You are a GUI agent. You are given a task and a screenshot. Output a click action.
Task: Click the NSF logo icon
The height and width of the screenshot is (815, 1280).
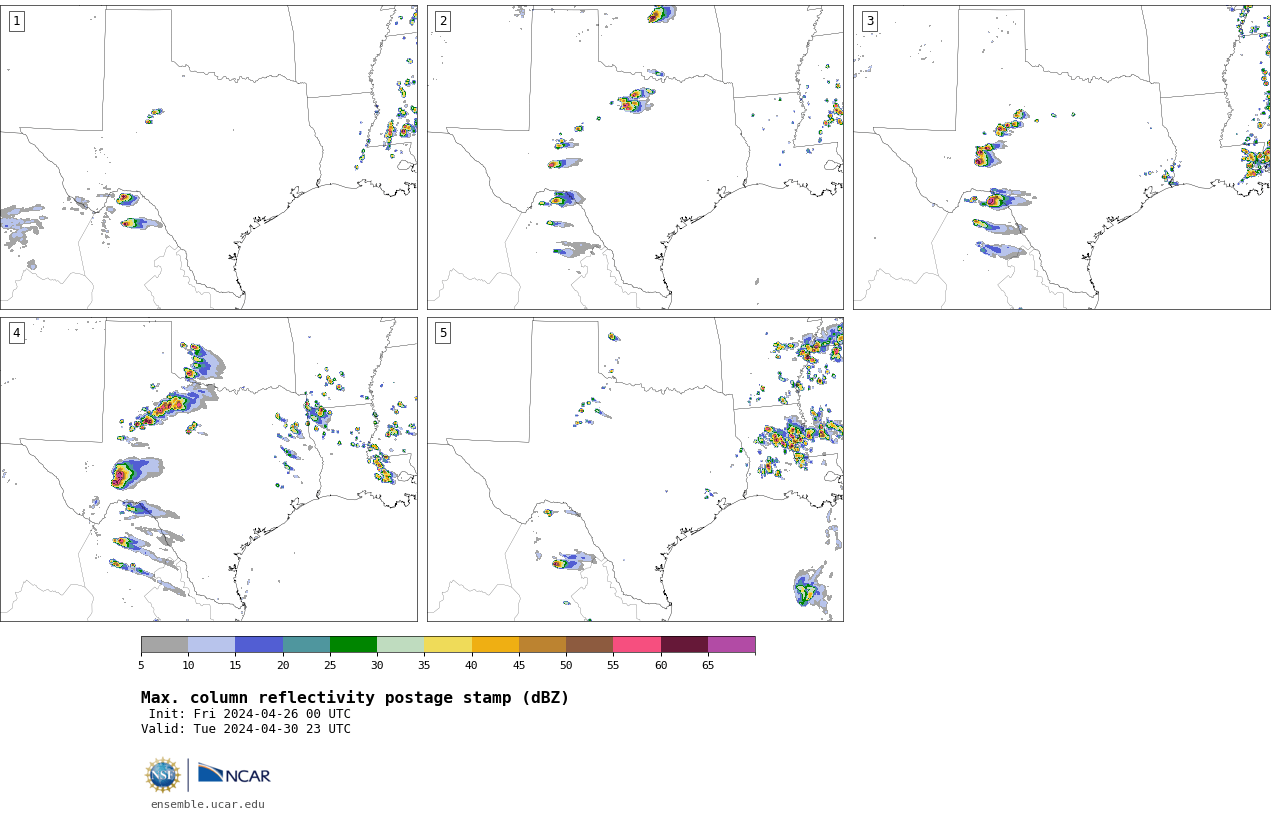click(163, 775)
